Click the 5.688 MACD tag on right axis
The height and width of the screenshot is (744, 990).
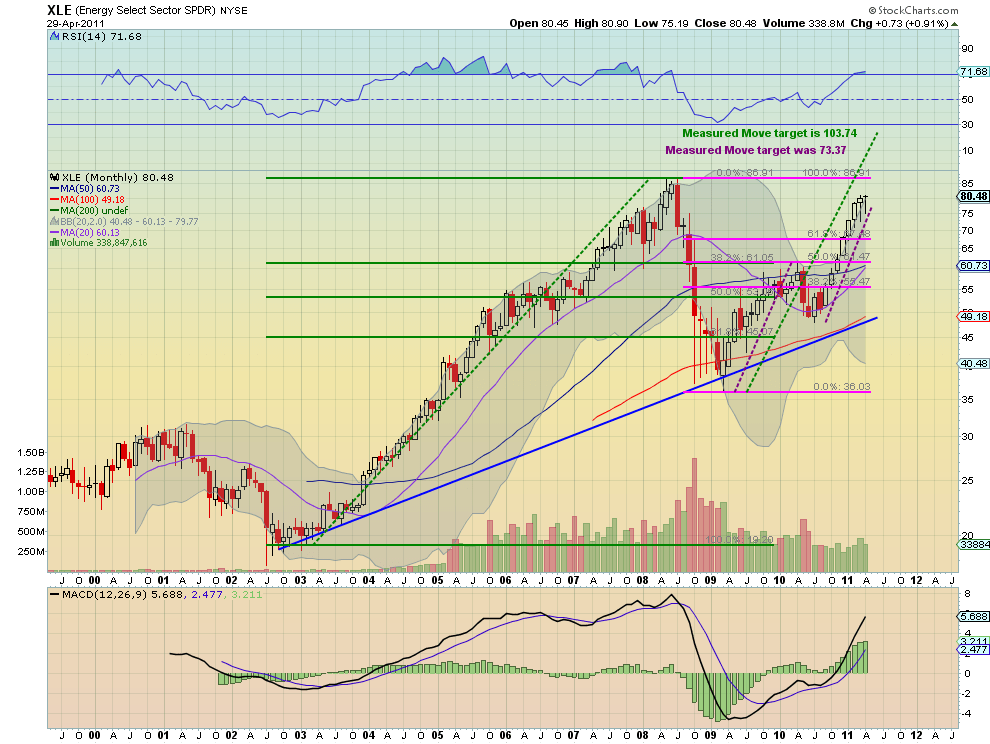[x=974, y=616]
